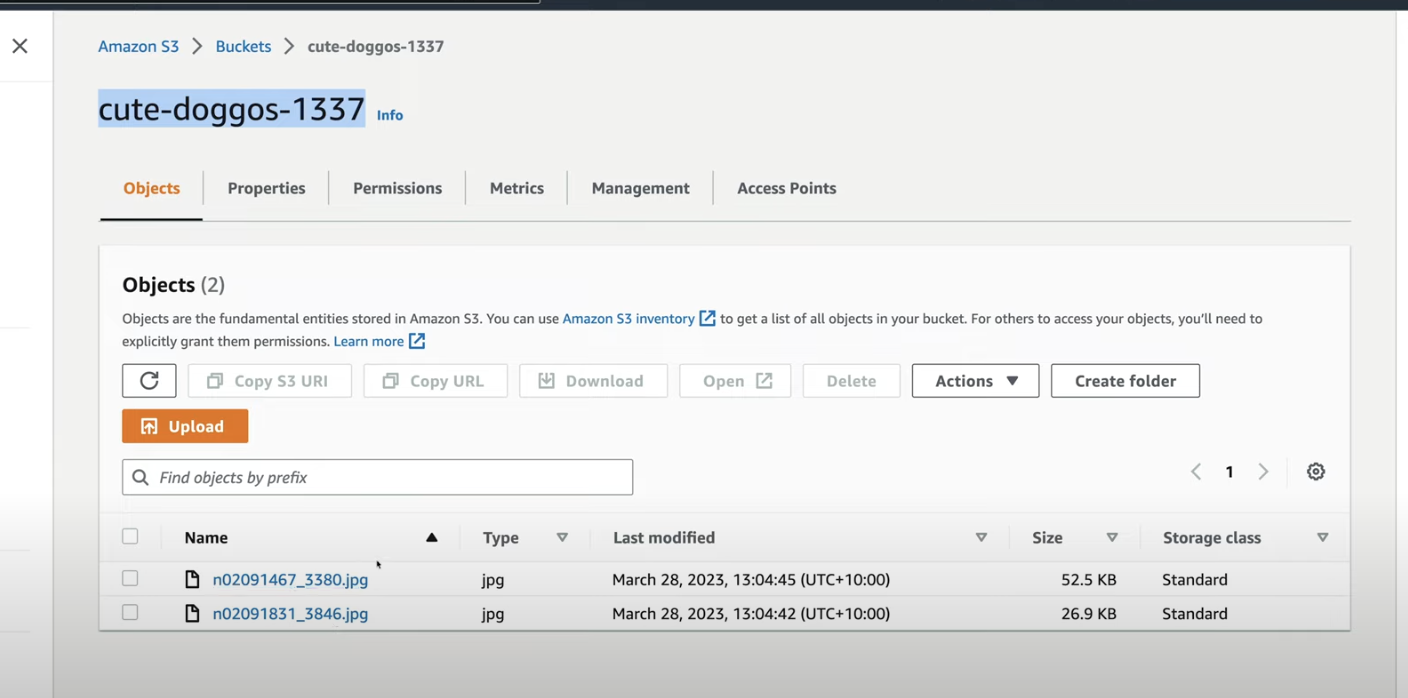
Task: Click the Objects (2) section heading
Action: point(173,285)
